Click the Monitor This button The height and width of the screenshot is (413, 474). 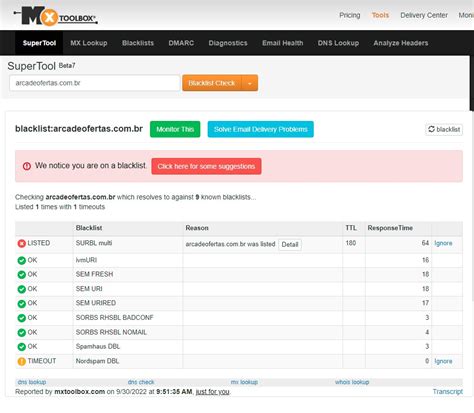point(175,129)
